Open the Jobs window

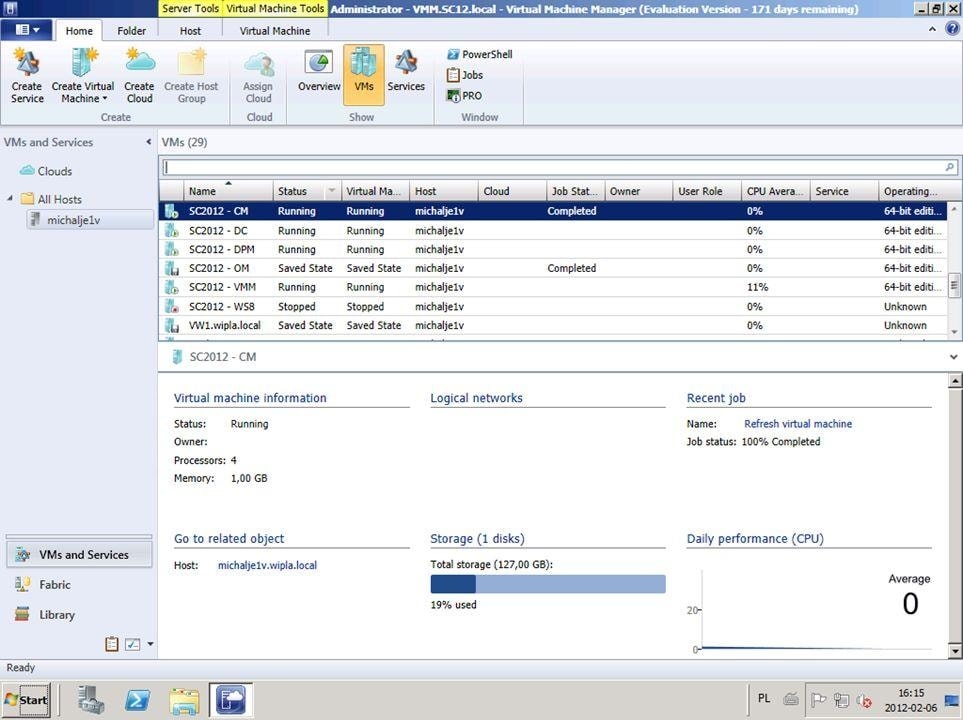click(x=464, y=75)
